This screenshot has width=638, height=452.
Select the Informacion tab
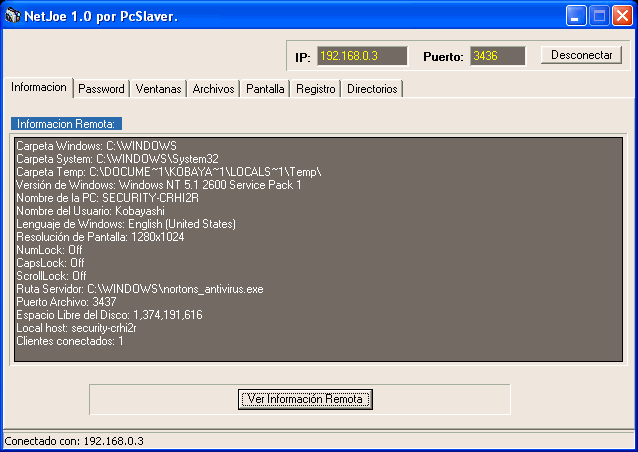(x=39, y=88)
